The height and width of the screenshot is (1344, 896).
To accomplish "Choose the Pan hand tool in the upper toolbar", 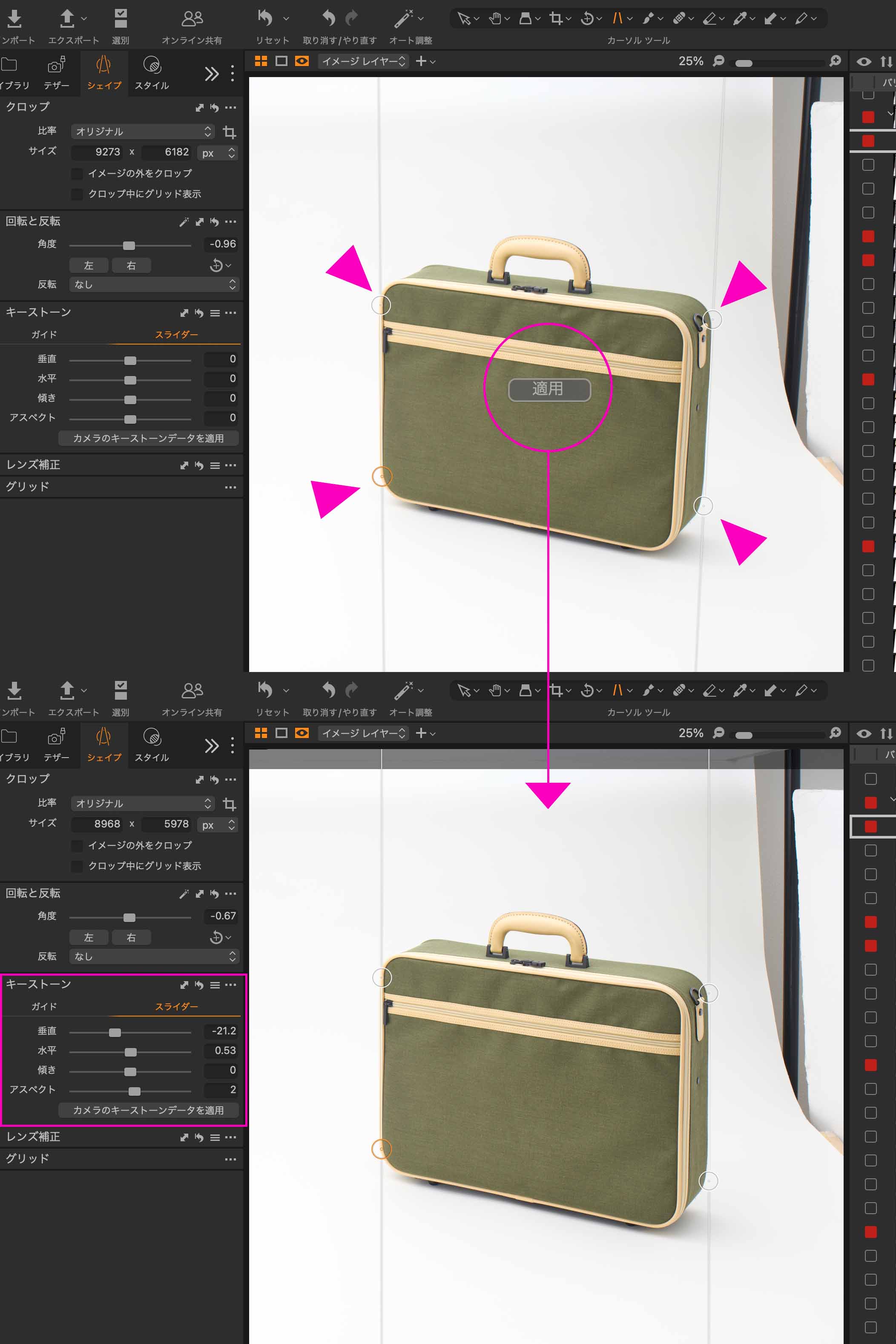I will point(495,18).
